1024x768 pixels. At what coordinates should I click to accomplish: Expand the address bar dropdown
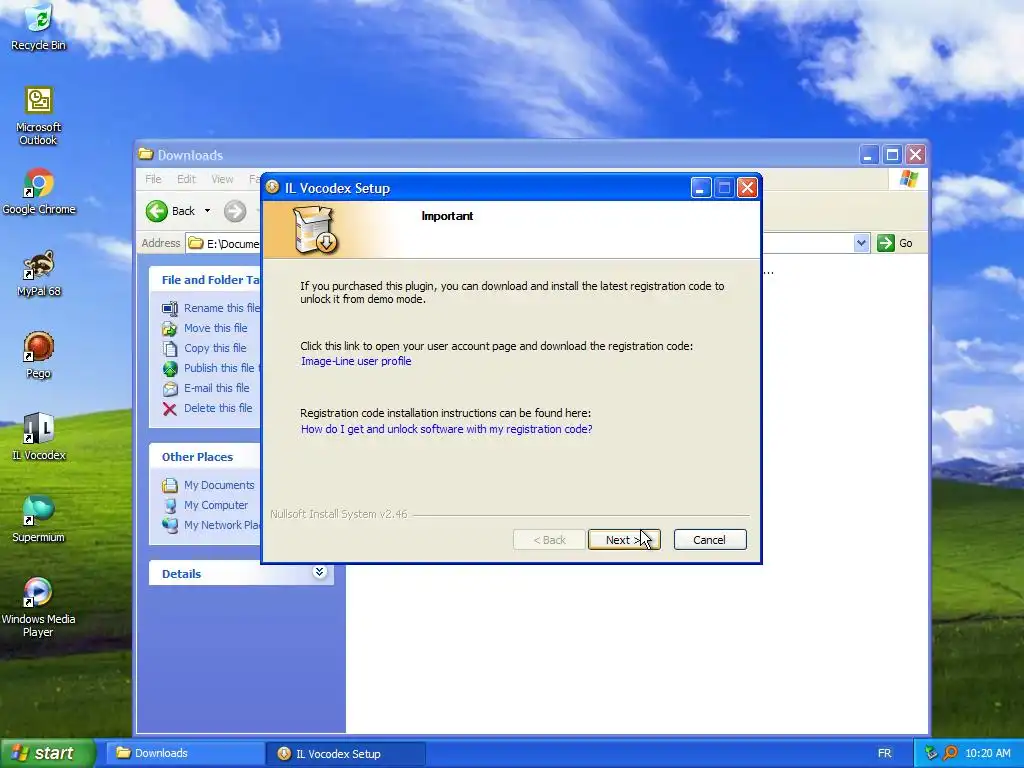pos(861,243)
